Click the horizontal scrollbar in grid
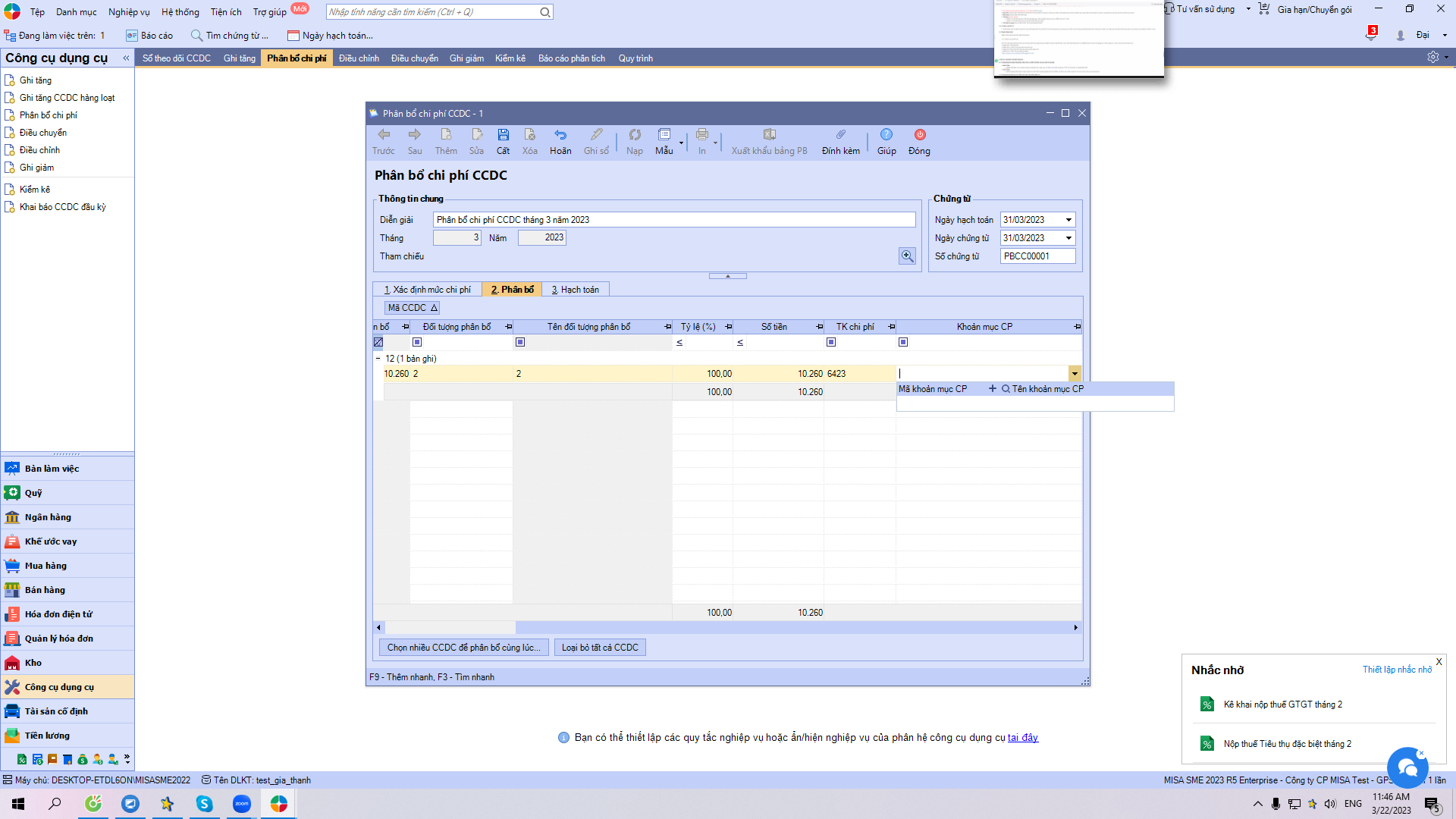 coord(726,628)
